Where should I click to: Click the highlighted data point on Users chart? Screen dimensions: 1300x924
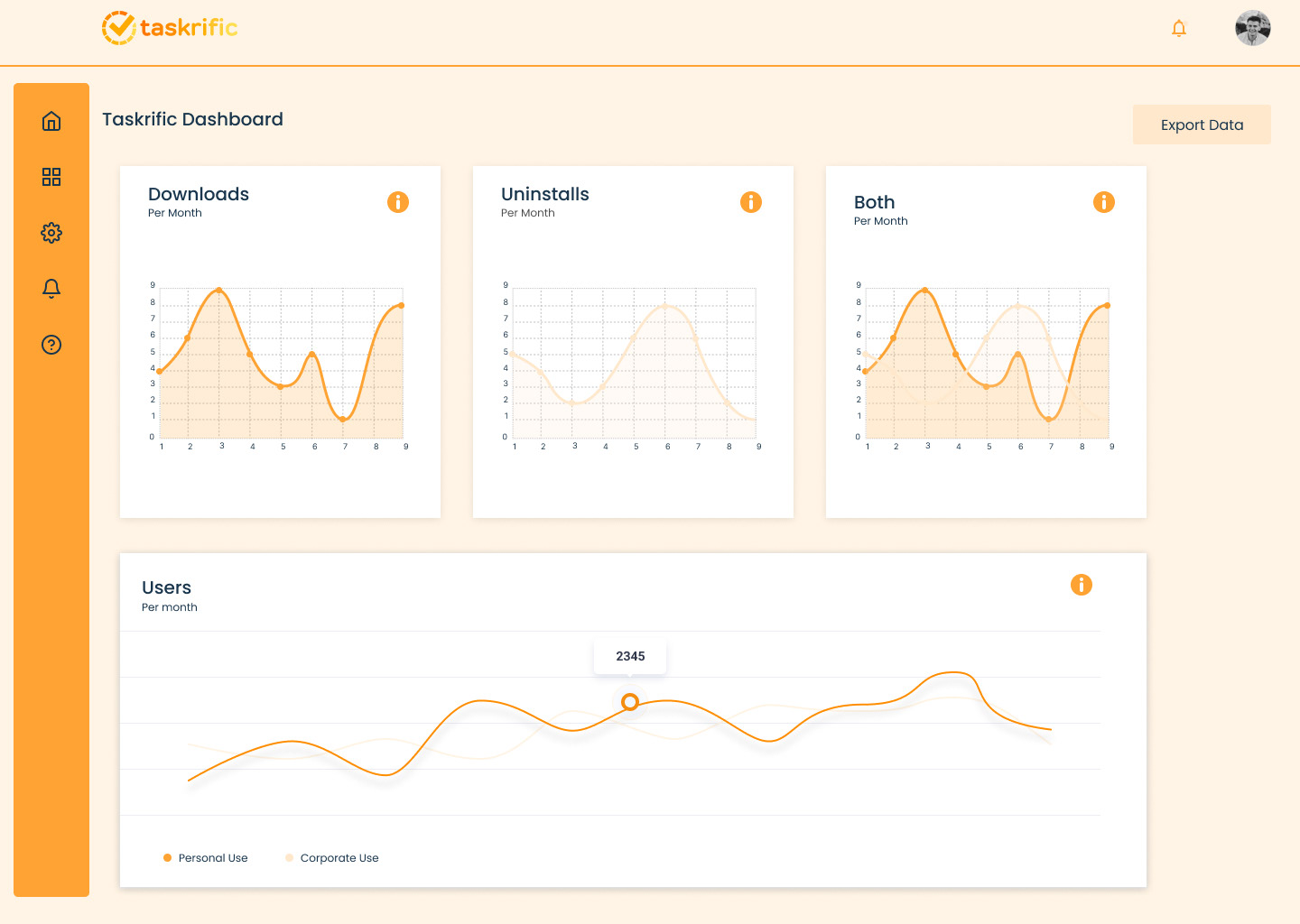(630, 702)
